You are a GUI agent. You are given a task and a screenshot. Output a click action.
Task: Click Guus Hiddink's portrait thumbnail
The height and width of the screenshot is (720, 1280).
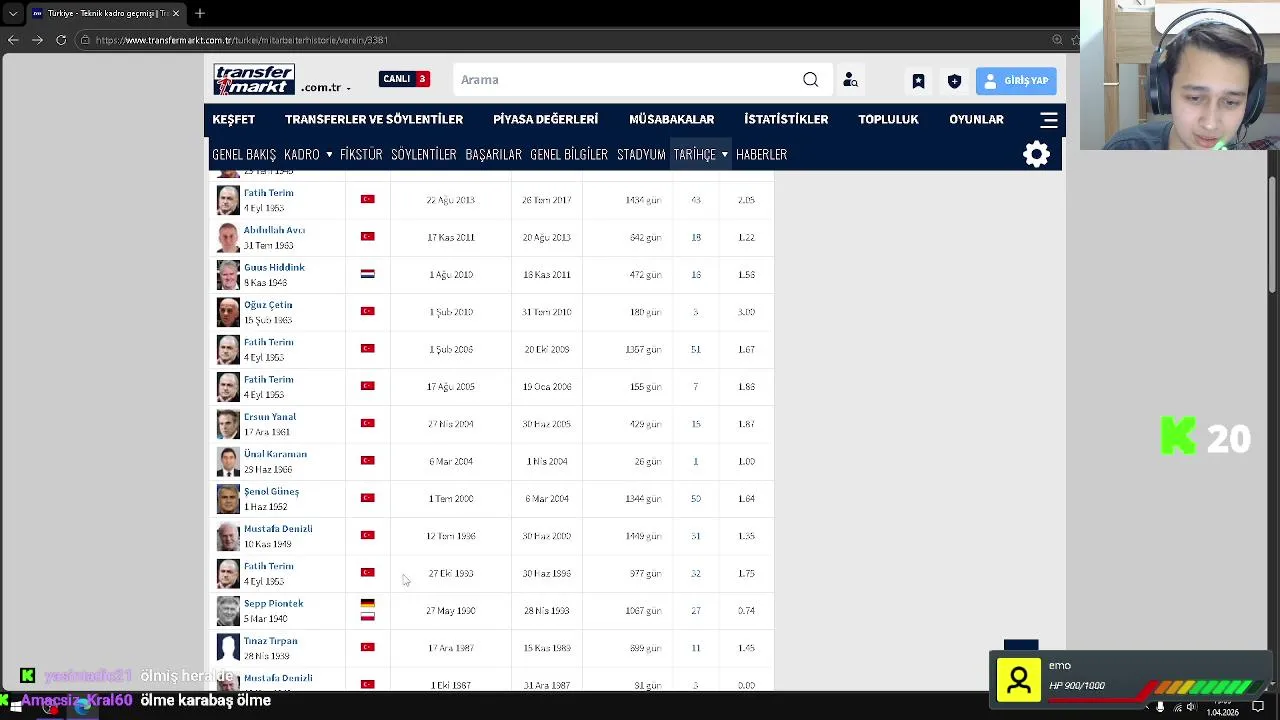(x=228, y=275)
